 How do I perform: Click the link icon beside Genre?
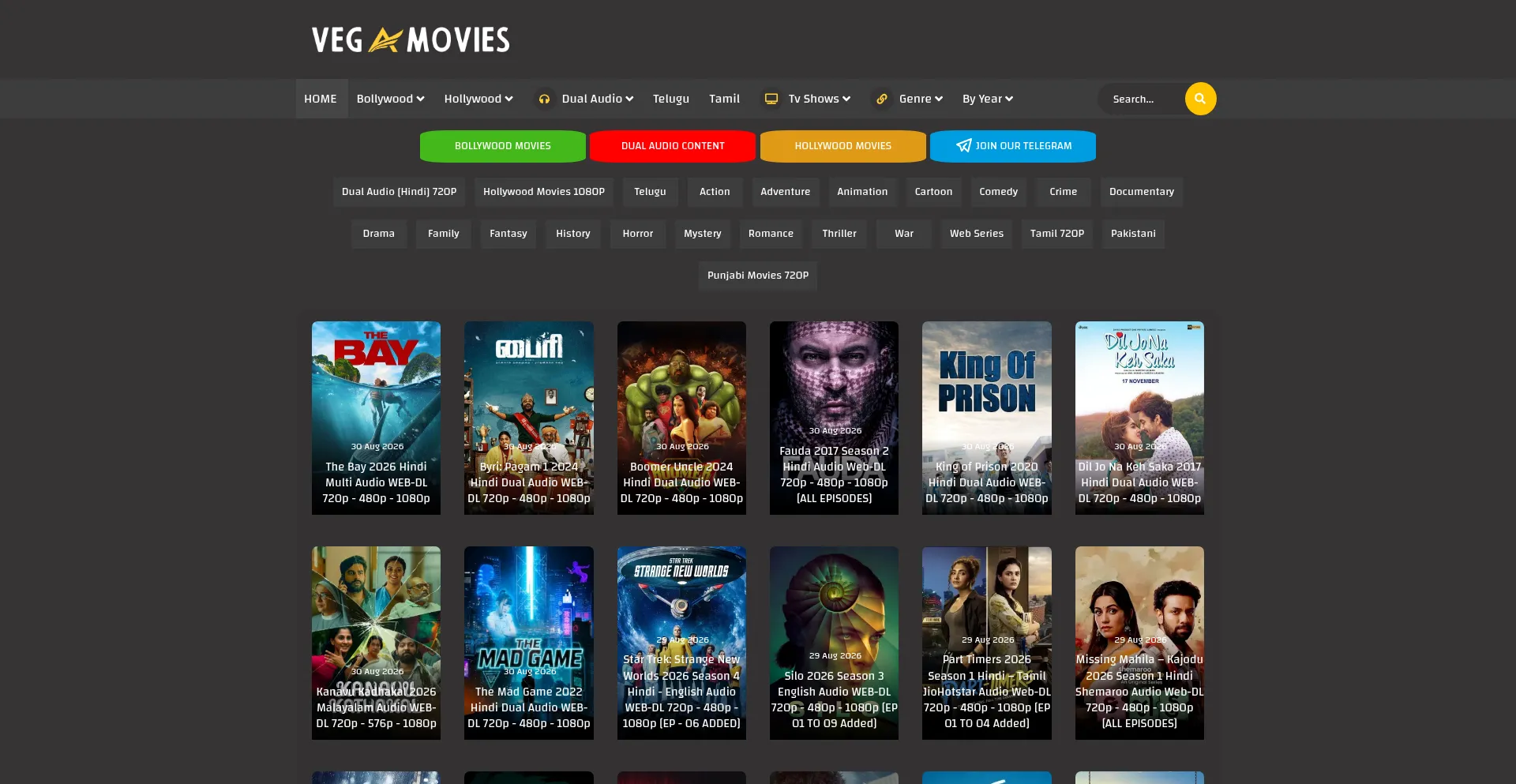tap(882, 99)
